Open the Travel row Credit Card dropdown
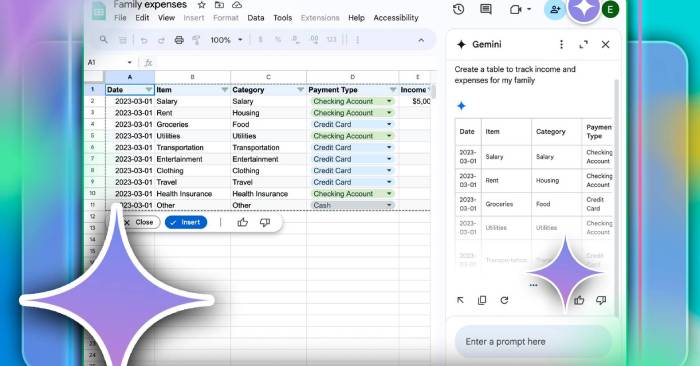This screenshot has width=700, height=366. [389, 182]
